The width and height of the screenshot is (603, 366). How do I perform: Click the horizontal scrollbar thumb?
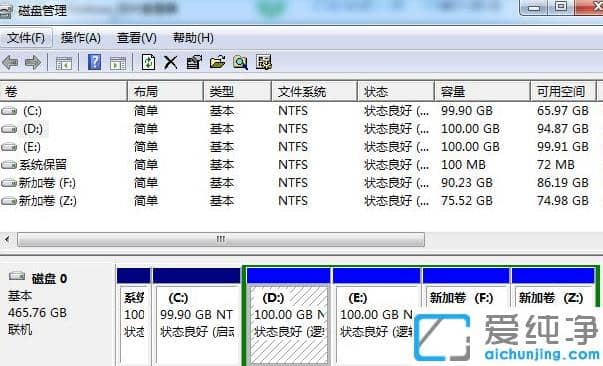pos(221,239)
